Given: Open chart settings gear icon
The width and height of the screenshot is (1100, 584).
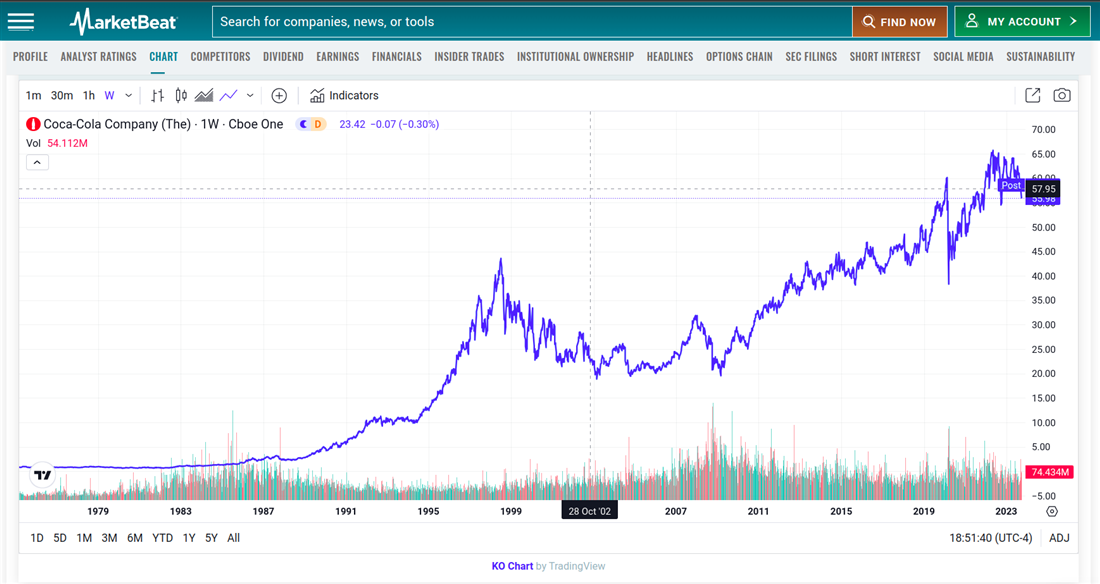Looking at the screenshot, I should pos(1052,512).
